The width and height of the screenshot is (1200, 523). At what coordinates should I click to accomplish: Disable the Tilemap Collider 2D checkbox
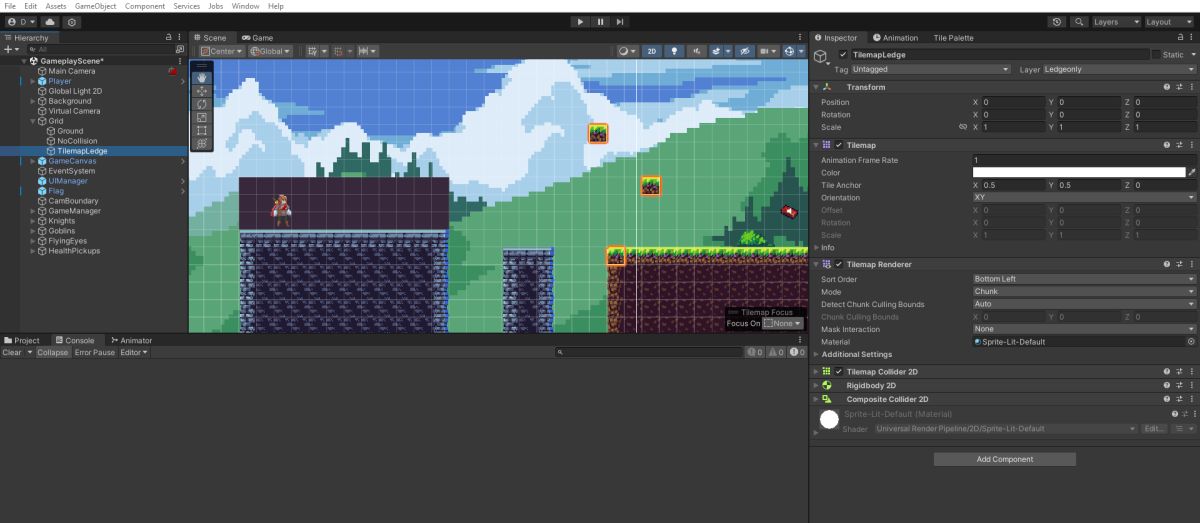(x=839, y=372)
